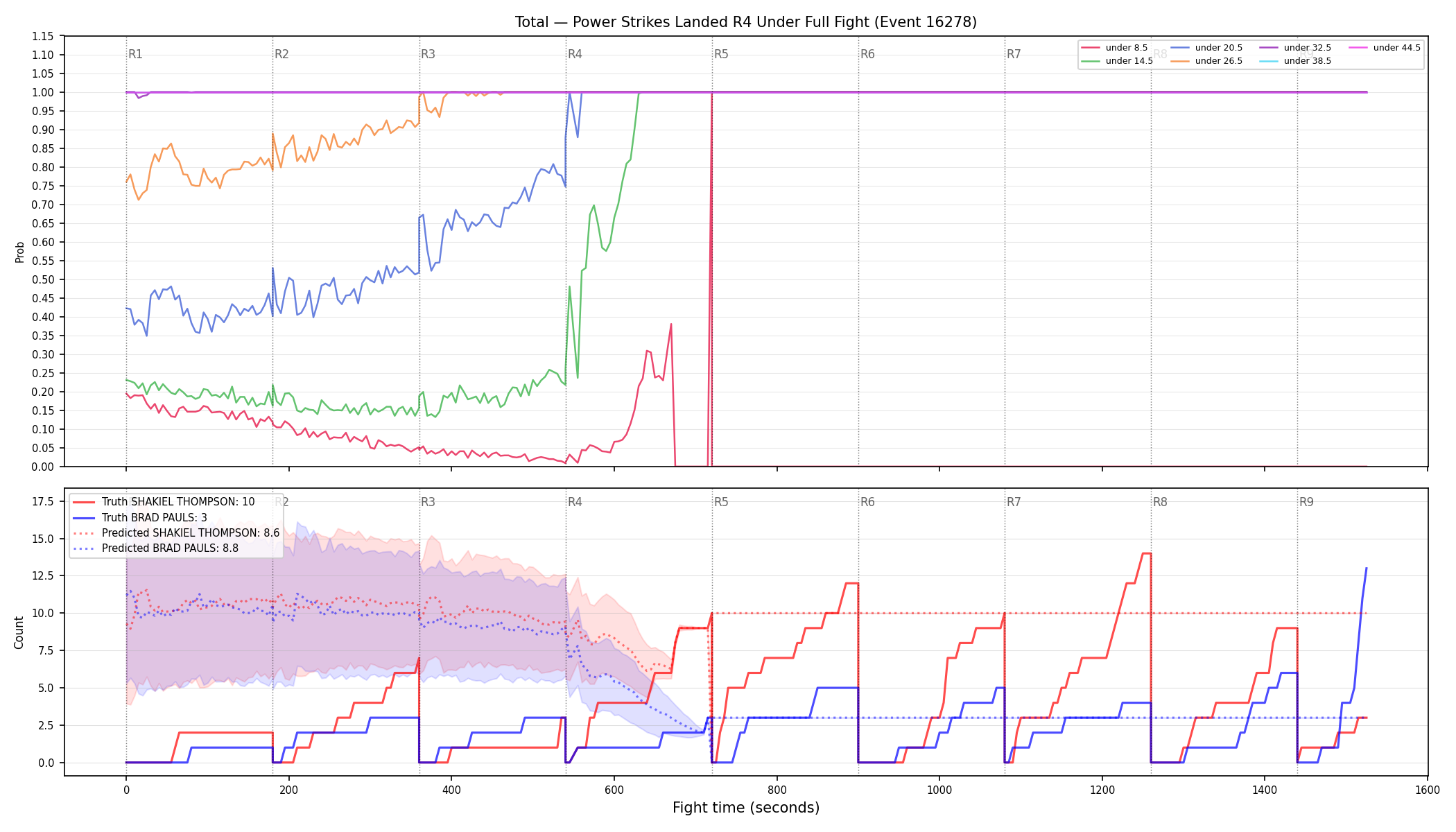Select the 'under 20.5' legend entry
The height and width of the screenshot is (832, 1456).
(x=1206, y=48)
